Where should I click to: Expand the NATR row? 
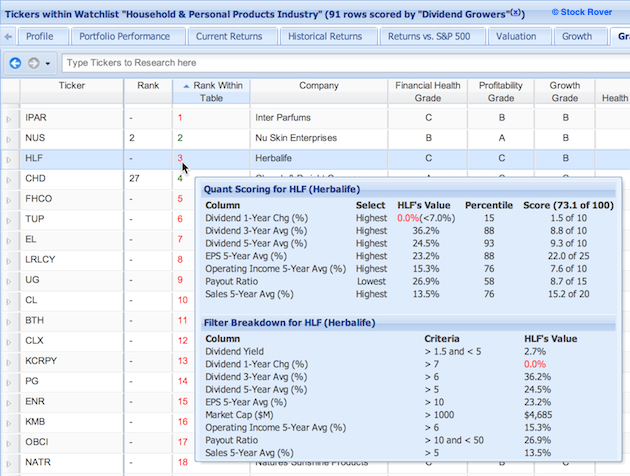pos(9,464)
